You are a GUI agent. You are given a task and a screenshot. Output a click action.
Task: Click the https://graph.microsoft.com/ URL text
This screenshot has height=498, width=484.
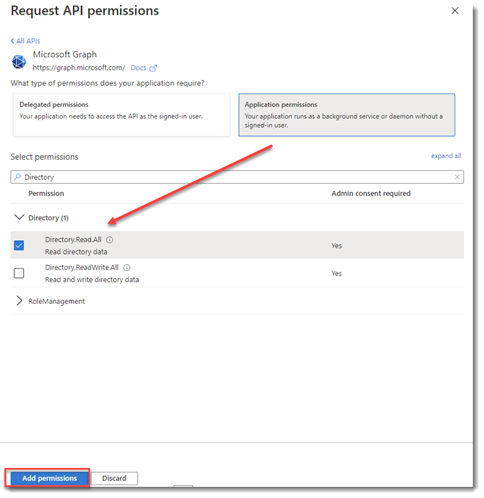(79, 68)
